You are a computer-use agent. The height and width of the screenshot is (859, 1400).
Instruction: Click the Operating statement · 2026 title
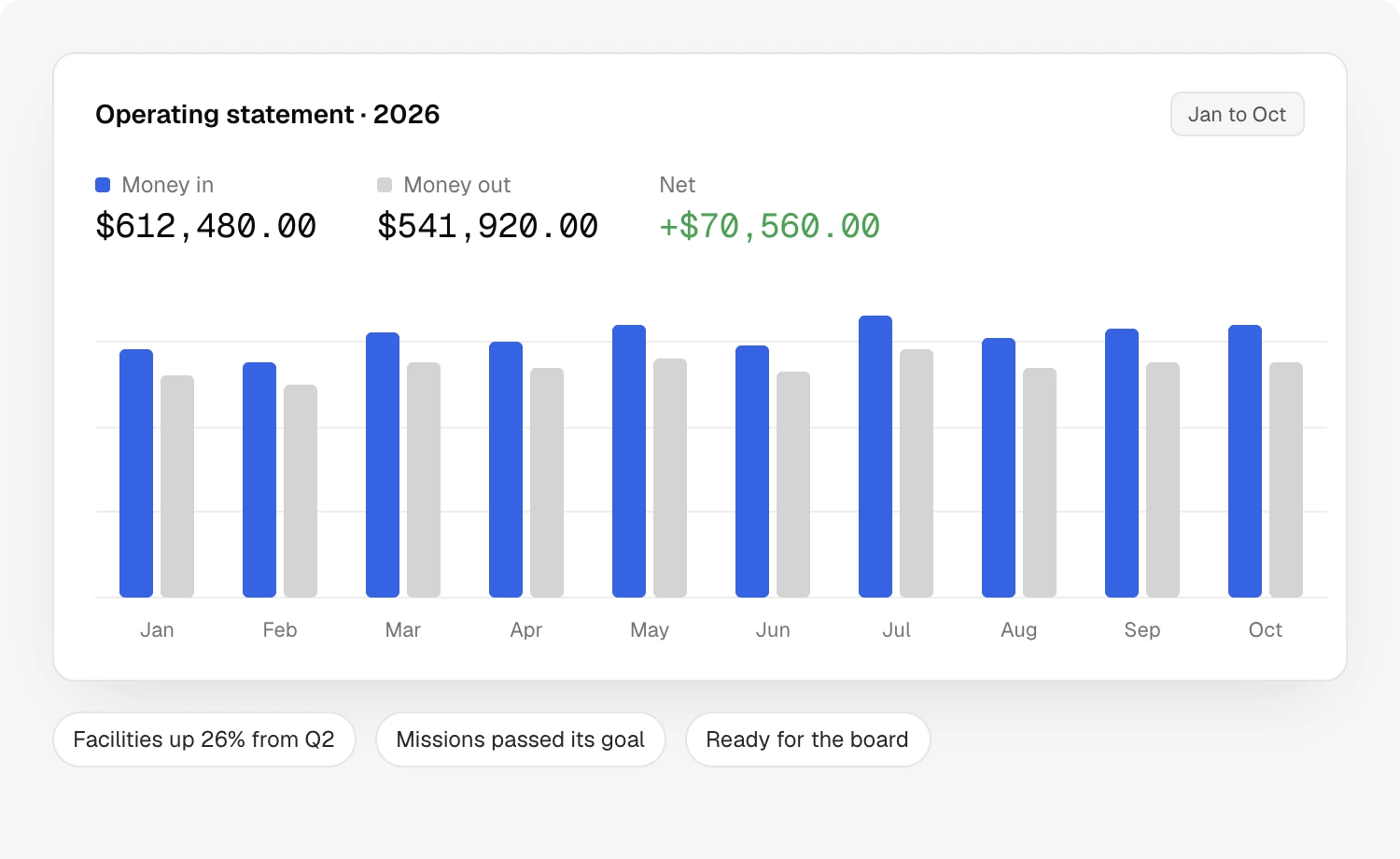[x=267, y=114]
